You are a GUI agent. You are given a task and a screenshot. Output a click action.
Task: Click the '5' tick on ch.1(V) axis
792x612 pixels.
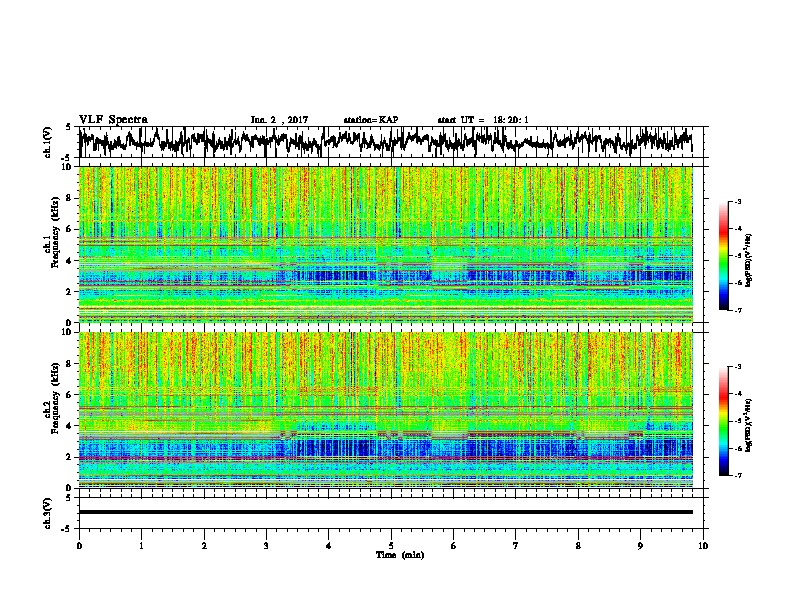pyautogui.click(x=68, y=127)
